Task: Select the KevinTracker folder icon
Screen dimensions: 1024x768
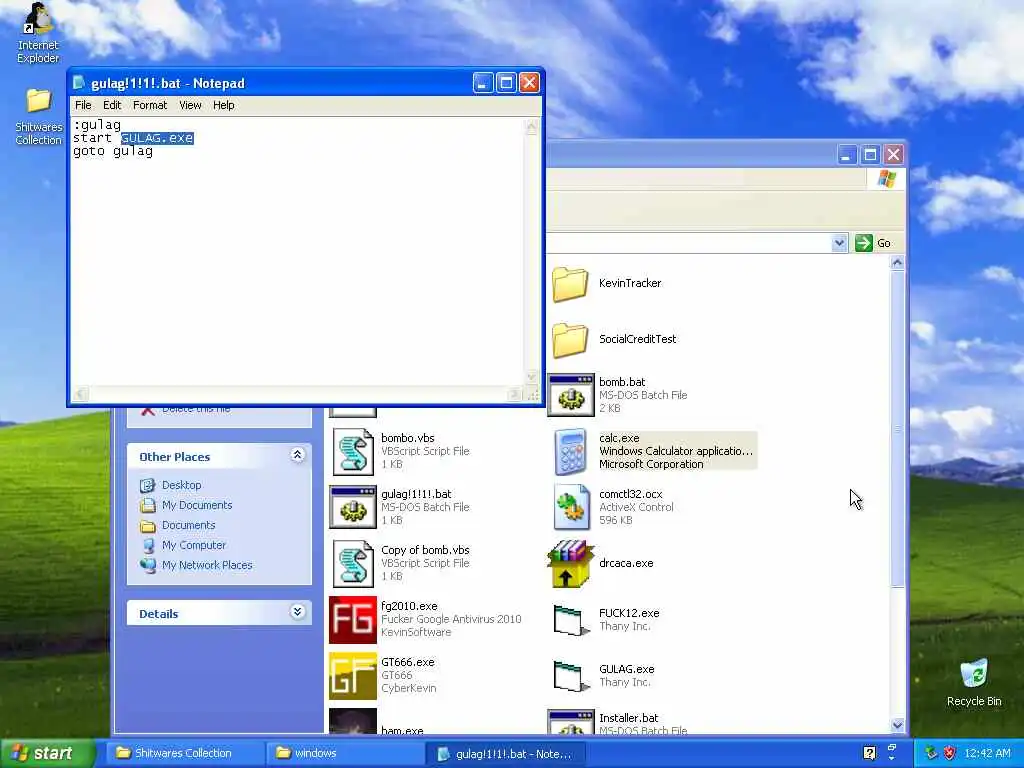Action: pos(570,283)
